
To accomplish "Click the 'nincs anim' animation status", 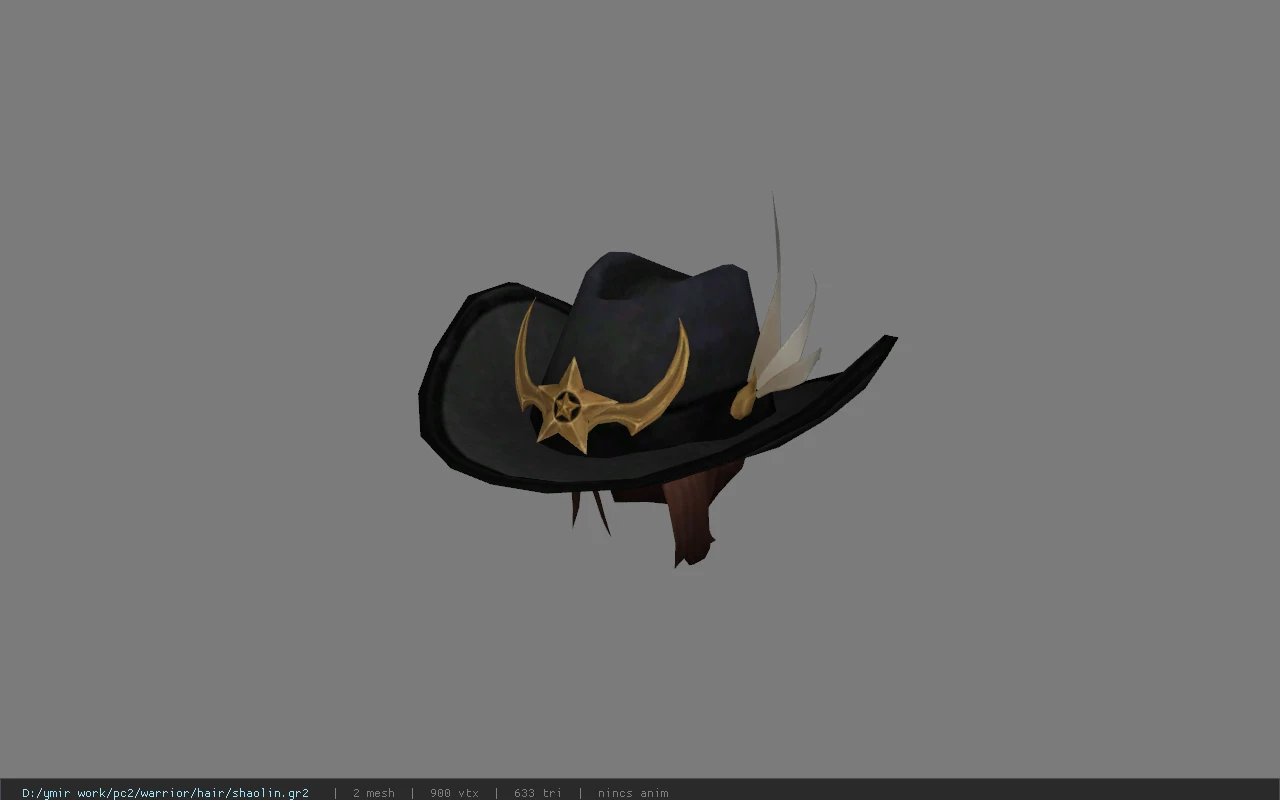I will [633, 793].
